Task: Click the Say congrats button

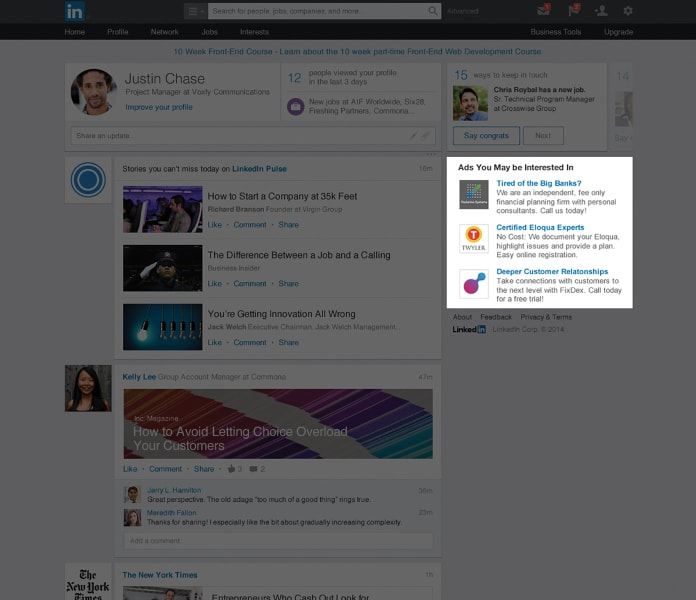Action: (486, 136)
